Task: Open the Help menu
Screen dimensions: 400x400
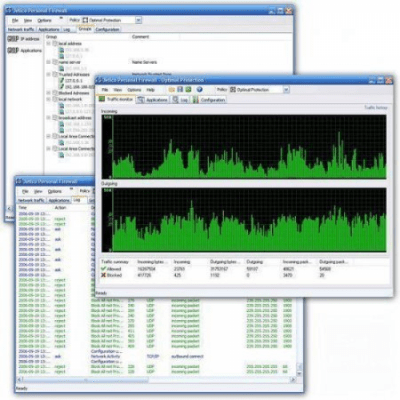Action: tap(150, 90)
